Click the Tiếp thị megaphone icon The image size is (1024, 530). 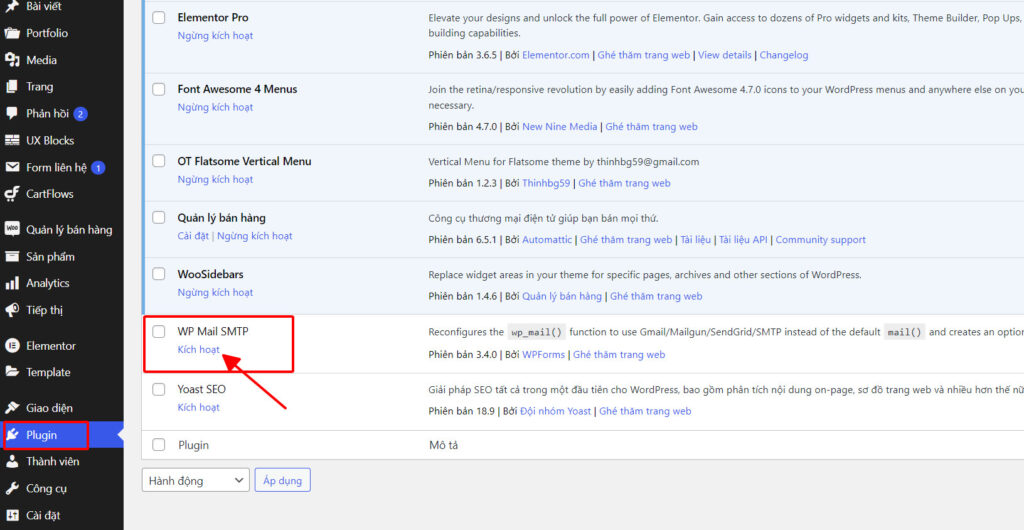point(12,310)
